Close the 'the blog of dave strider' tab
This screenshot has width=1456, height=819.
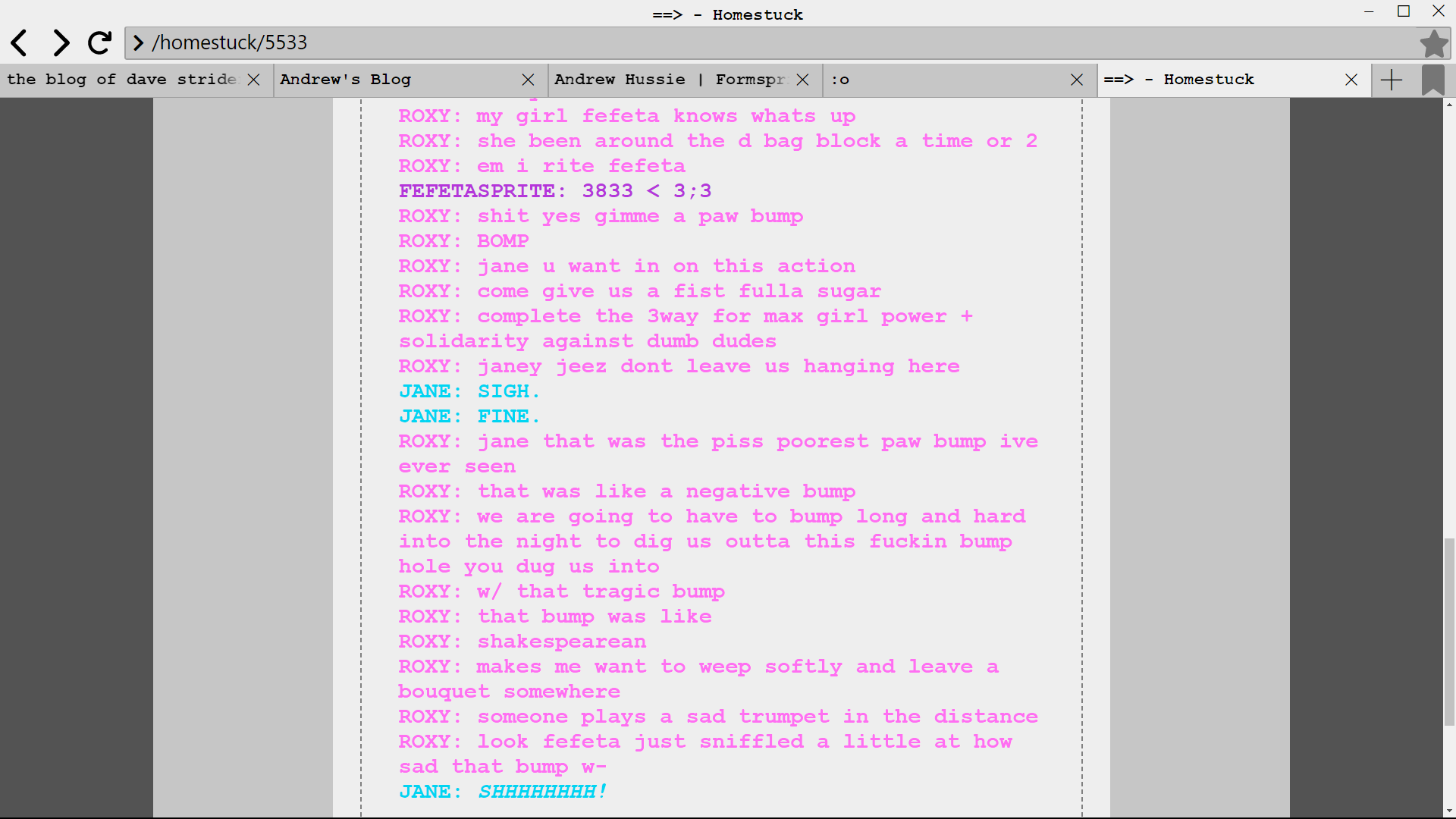coord(254,80)
